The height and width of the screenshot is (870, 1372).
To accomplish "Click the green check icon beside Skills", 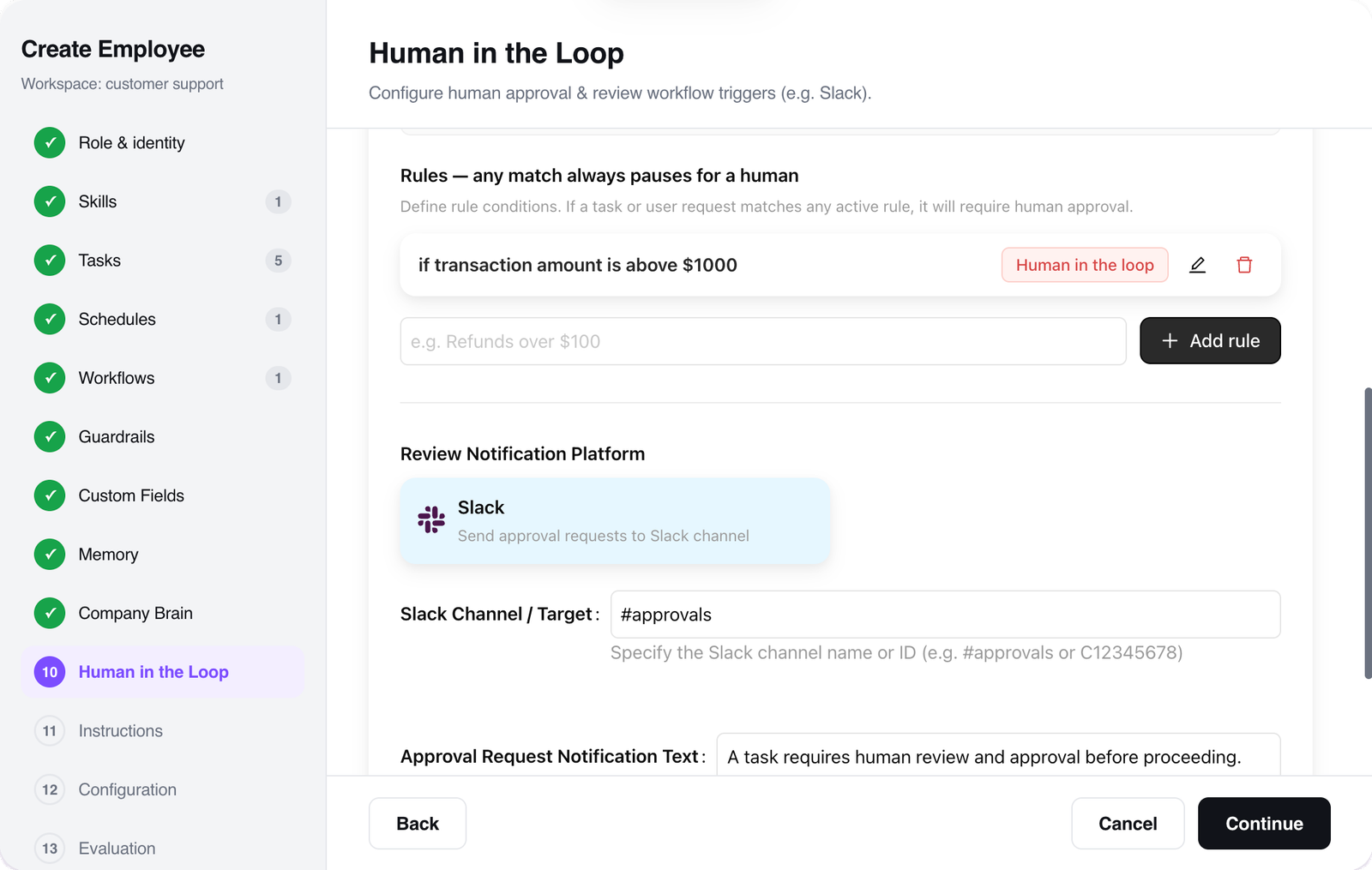I will [50, 201].
